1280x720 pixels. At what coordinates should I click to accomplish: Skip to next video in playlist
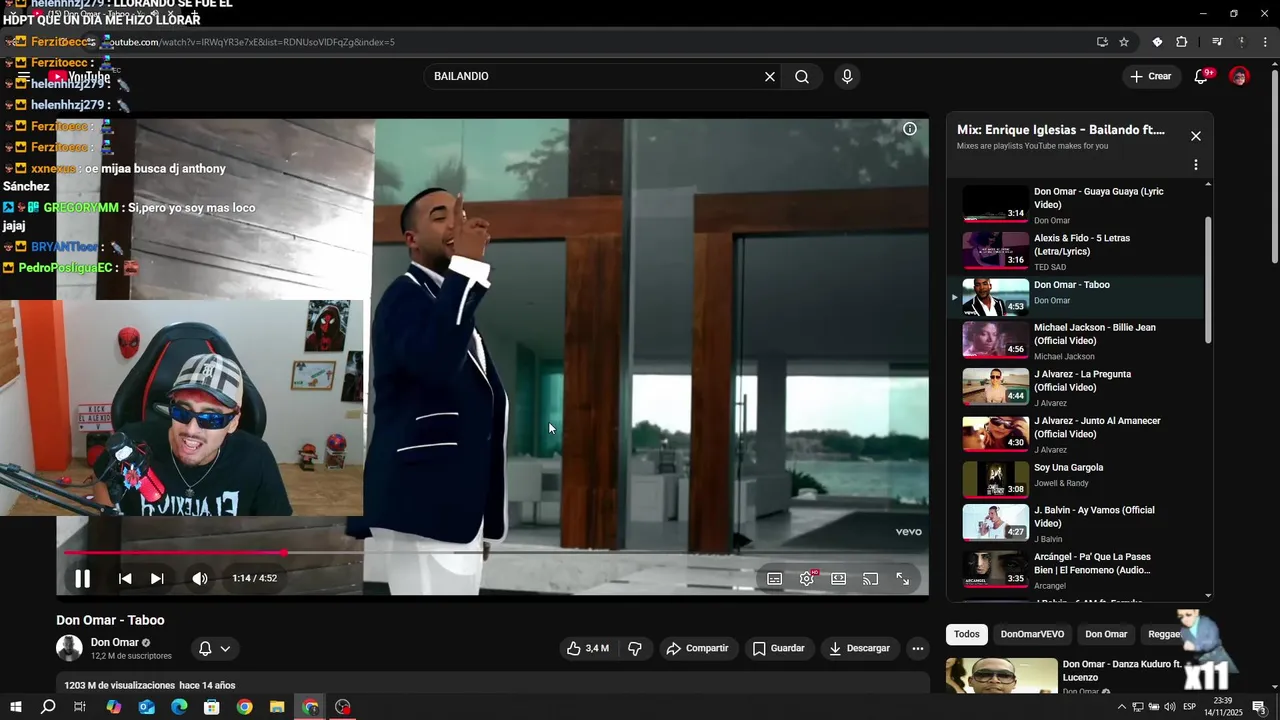tap(157, 578)
